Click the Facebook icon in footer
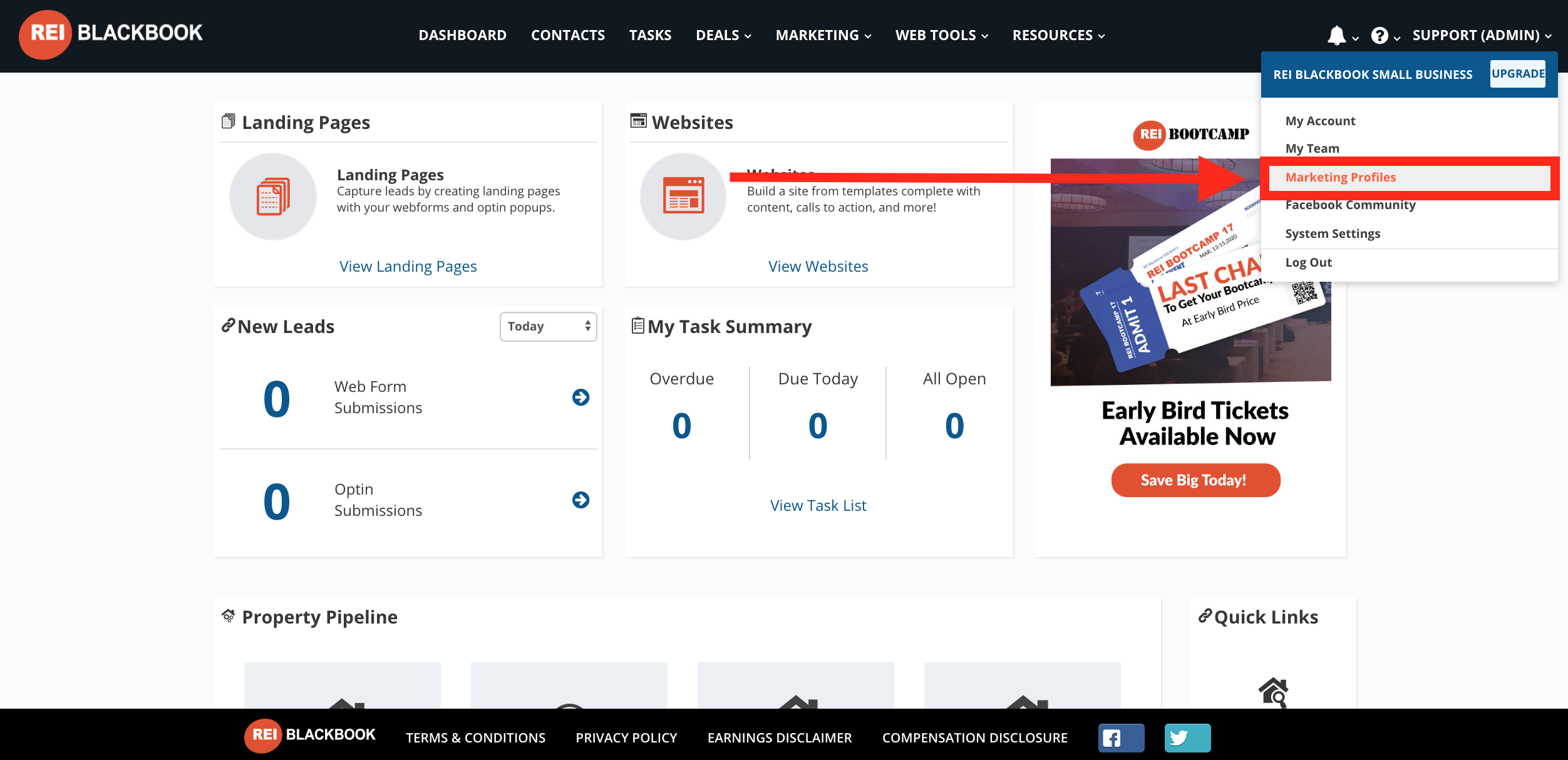The width and height of the screenshot is (1568, 760). tap(1121, 738)
